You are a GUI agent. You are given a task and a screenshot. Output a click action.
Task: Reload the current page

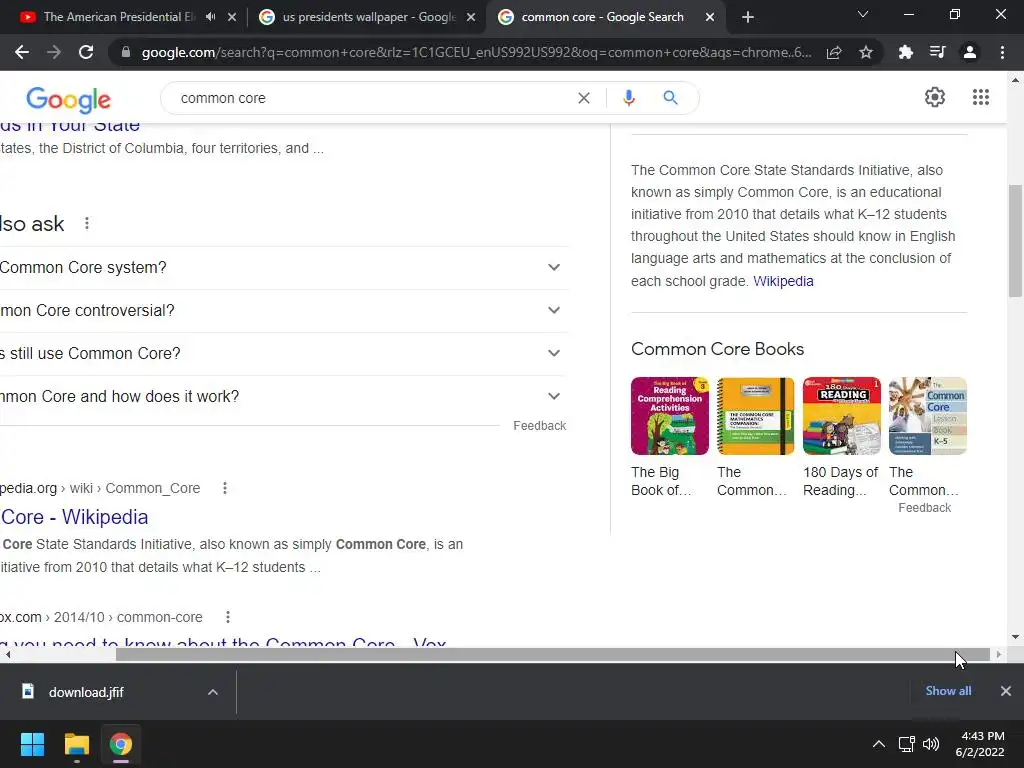coord(86,52)
